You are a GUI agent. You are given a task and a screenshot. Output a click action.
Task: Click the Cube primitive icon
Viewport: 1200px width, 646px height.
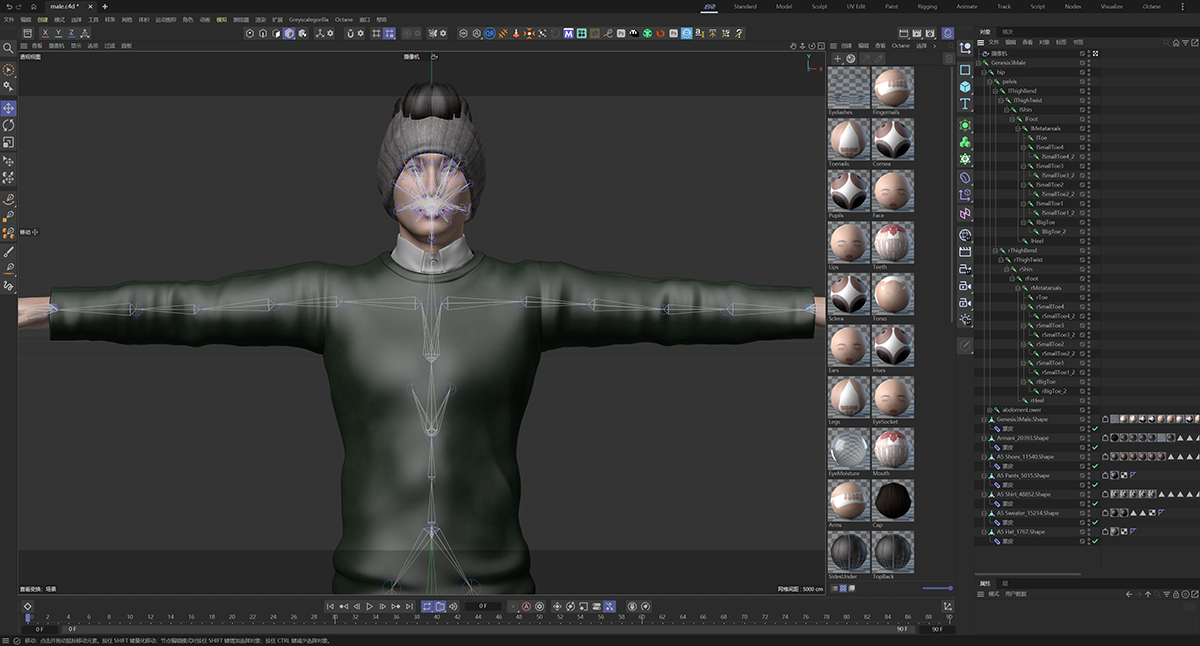(965, 87)
